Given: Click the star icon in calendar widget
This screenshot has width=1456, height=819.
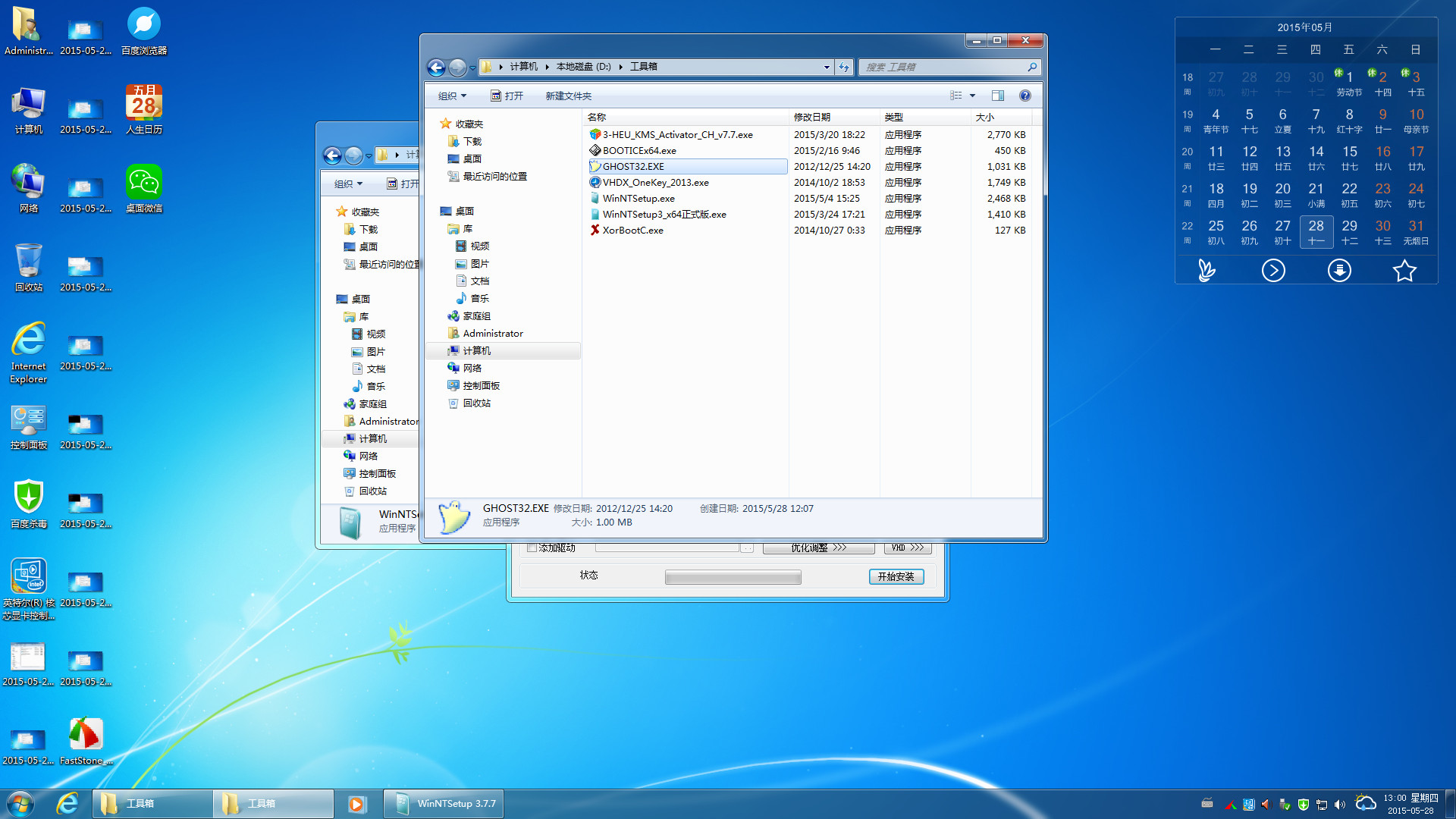Looking at the screenshot, I should click(1404, 270).
